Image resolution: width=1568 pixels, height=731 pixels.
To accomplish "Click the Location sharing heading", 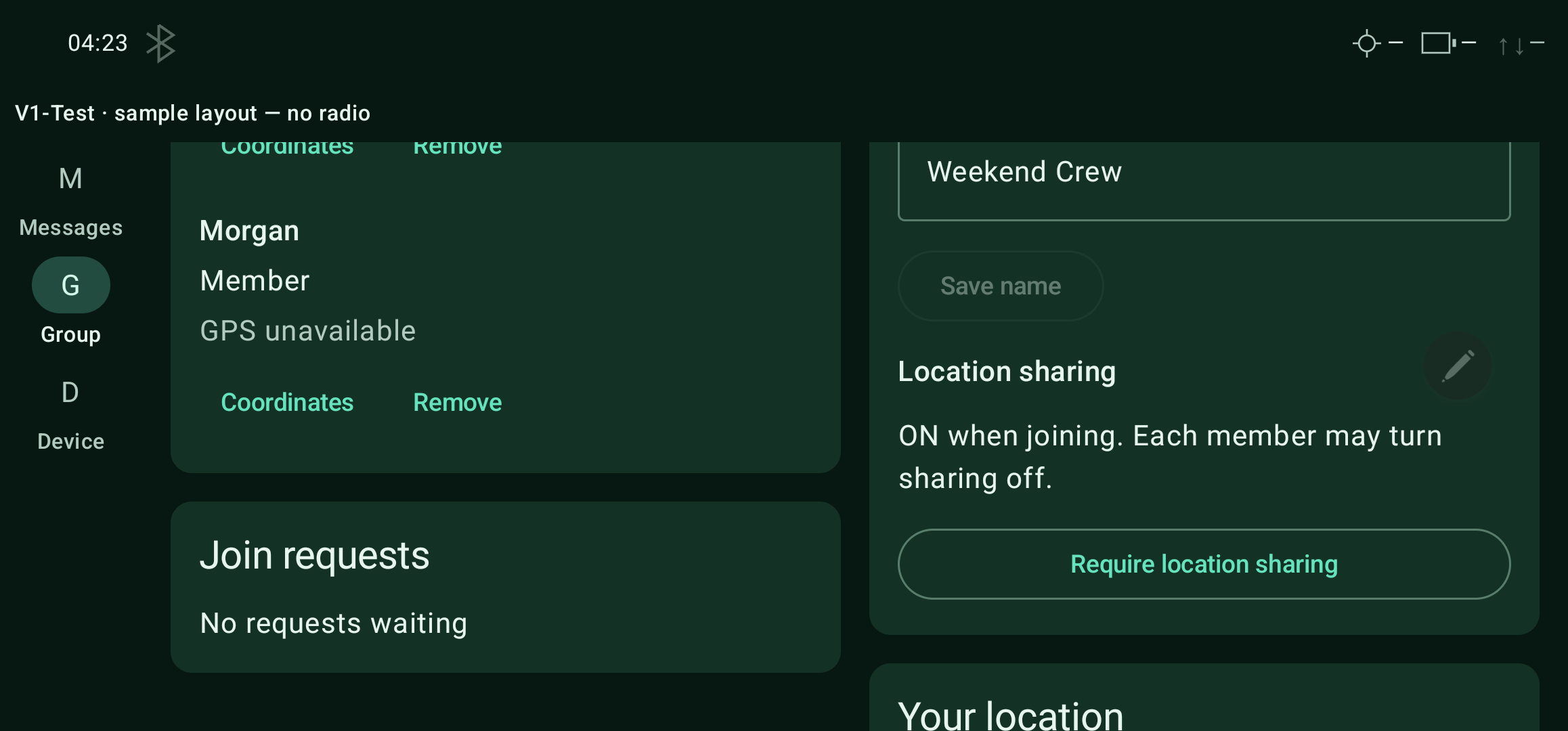I will tap(1007, 372).
